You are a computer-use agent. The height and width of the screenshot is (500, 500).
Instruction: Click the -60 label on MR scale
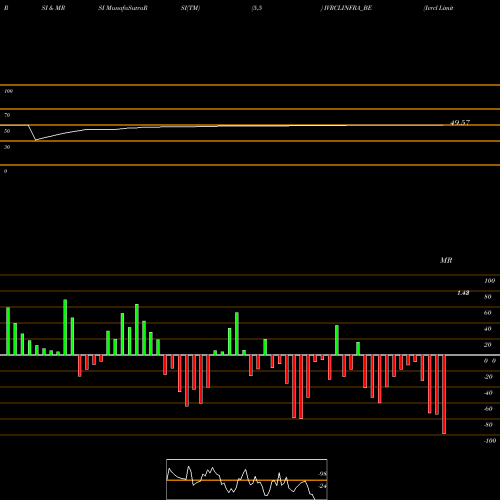click(488, 409)
